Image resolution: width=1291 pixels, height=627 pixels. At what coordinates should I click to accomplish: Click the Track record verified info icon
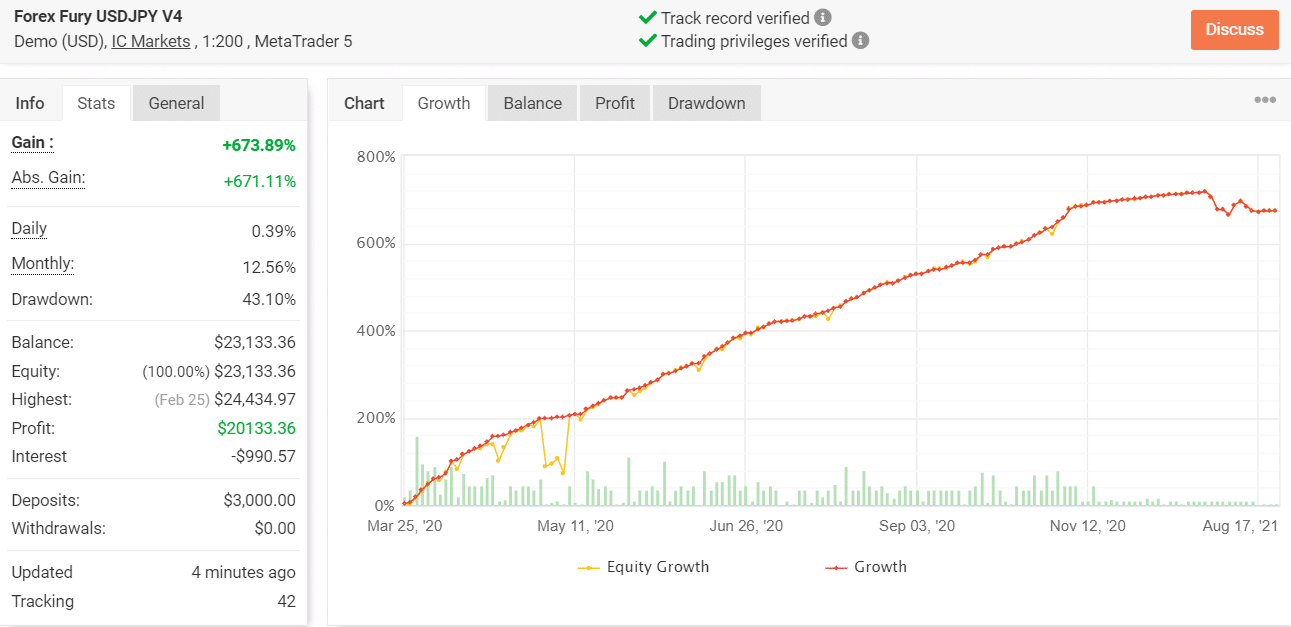tap(823, 18)
